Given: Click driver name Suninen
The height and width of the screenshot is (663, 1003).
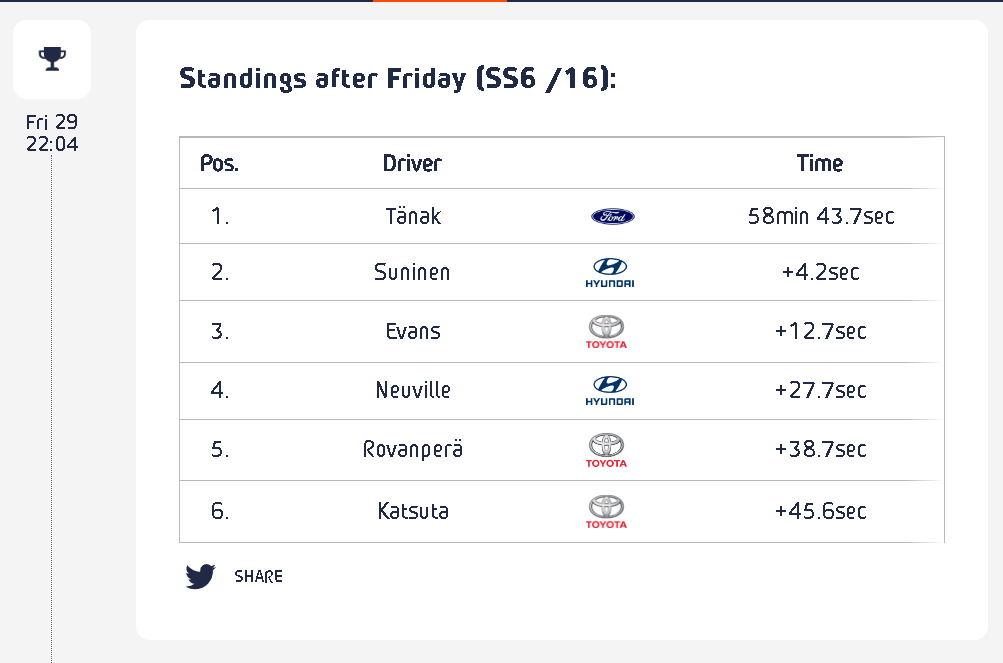Looking at the screenshot, I should pyautogui.click(x=412, y=272).
